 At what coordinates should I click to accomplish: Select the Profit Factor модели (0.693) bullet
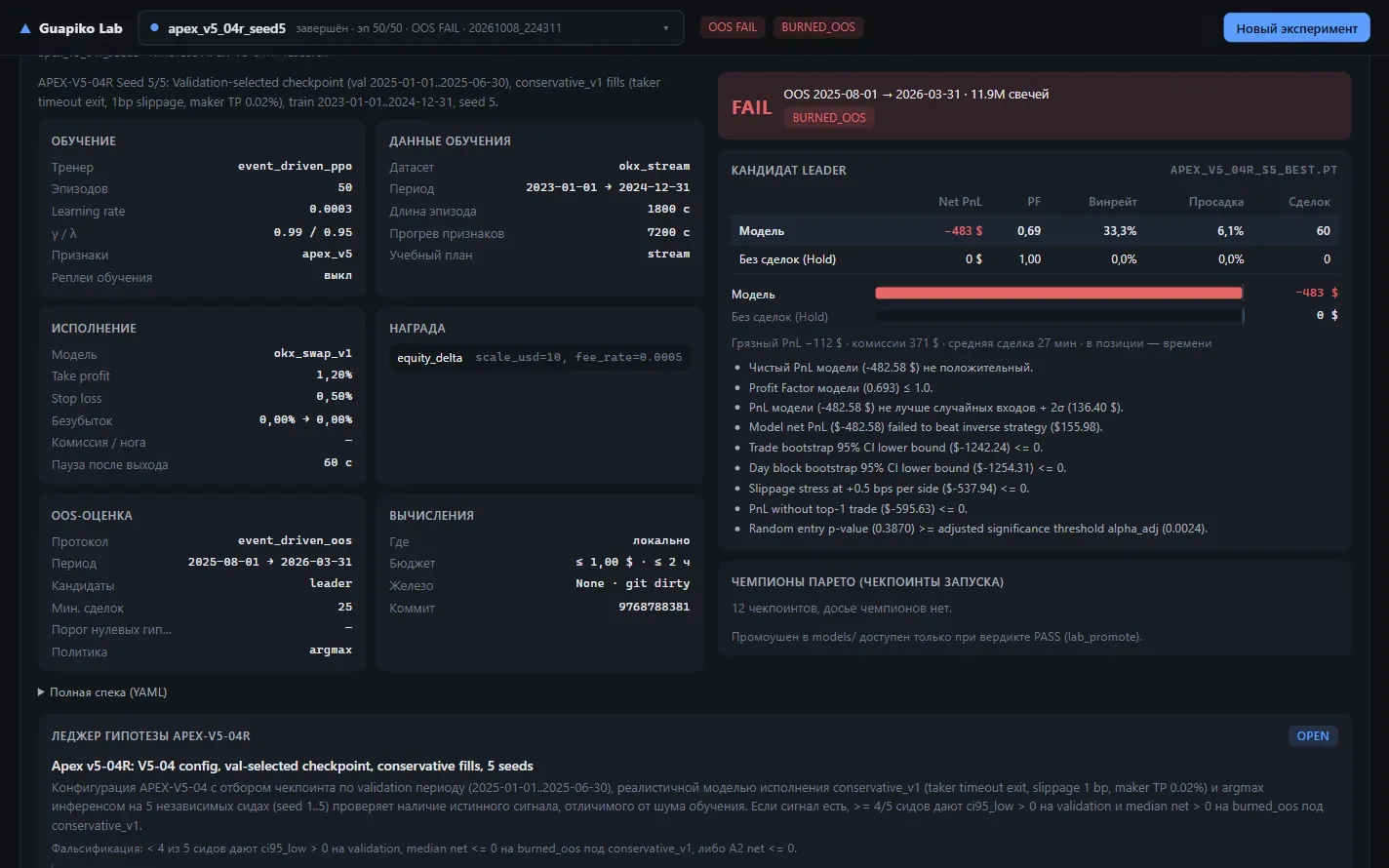click(x=840, y=388)
